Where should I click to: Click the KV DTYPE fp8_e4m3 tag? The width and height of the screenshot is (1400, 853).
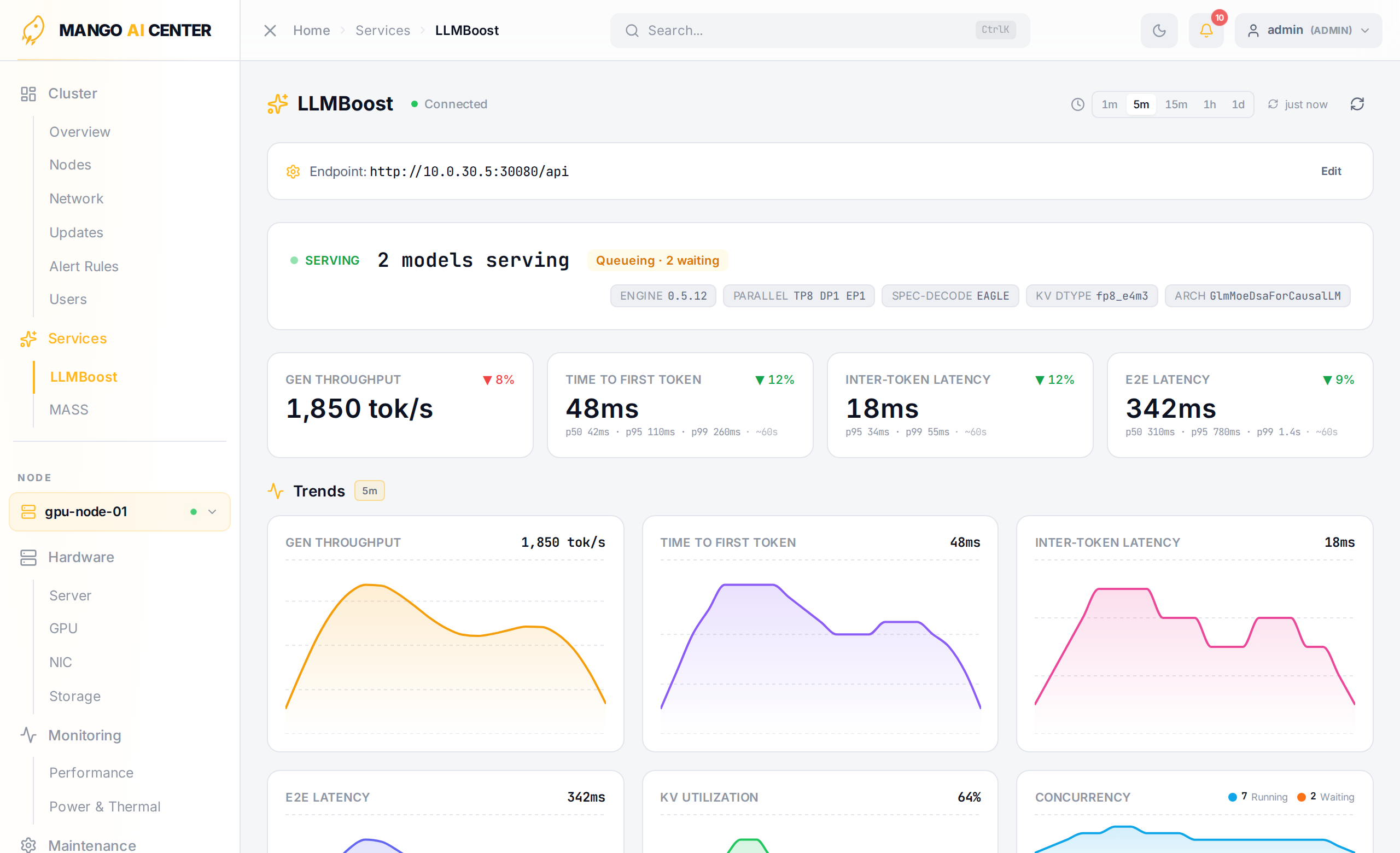(x=1092, y=296)
